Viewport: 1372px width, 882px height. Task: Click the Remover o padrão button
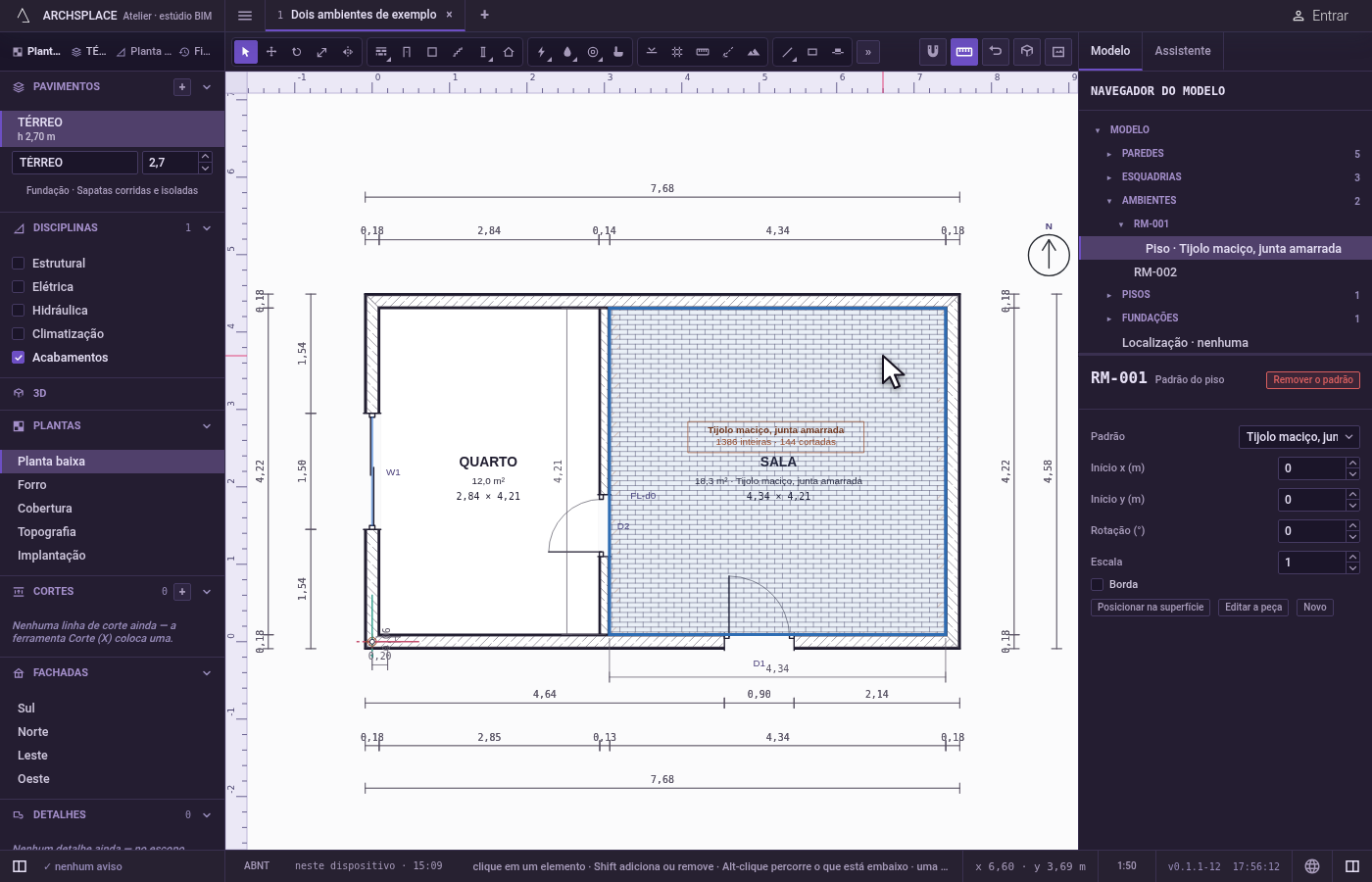tap(1313, 380)
